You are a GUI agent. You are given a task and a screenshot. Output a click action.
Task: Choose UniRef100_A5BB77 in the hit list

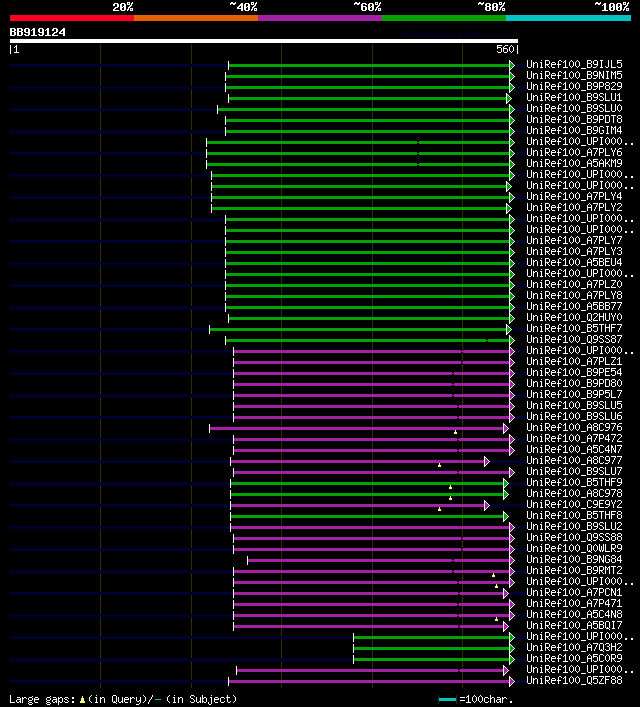(574, 306)
